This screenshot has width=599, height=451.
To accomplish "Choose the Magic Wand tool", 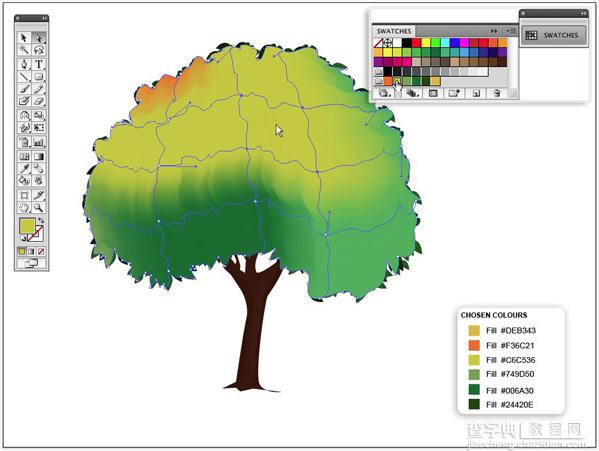I will point(24,50).
